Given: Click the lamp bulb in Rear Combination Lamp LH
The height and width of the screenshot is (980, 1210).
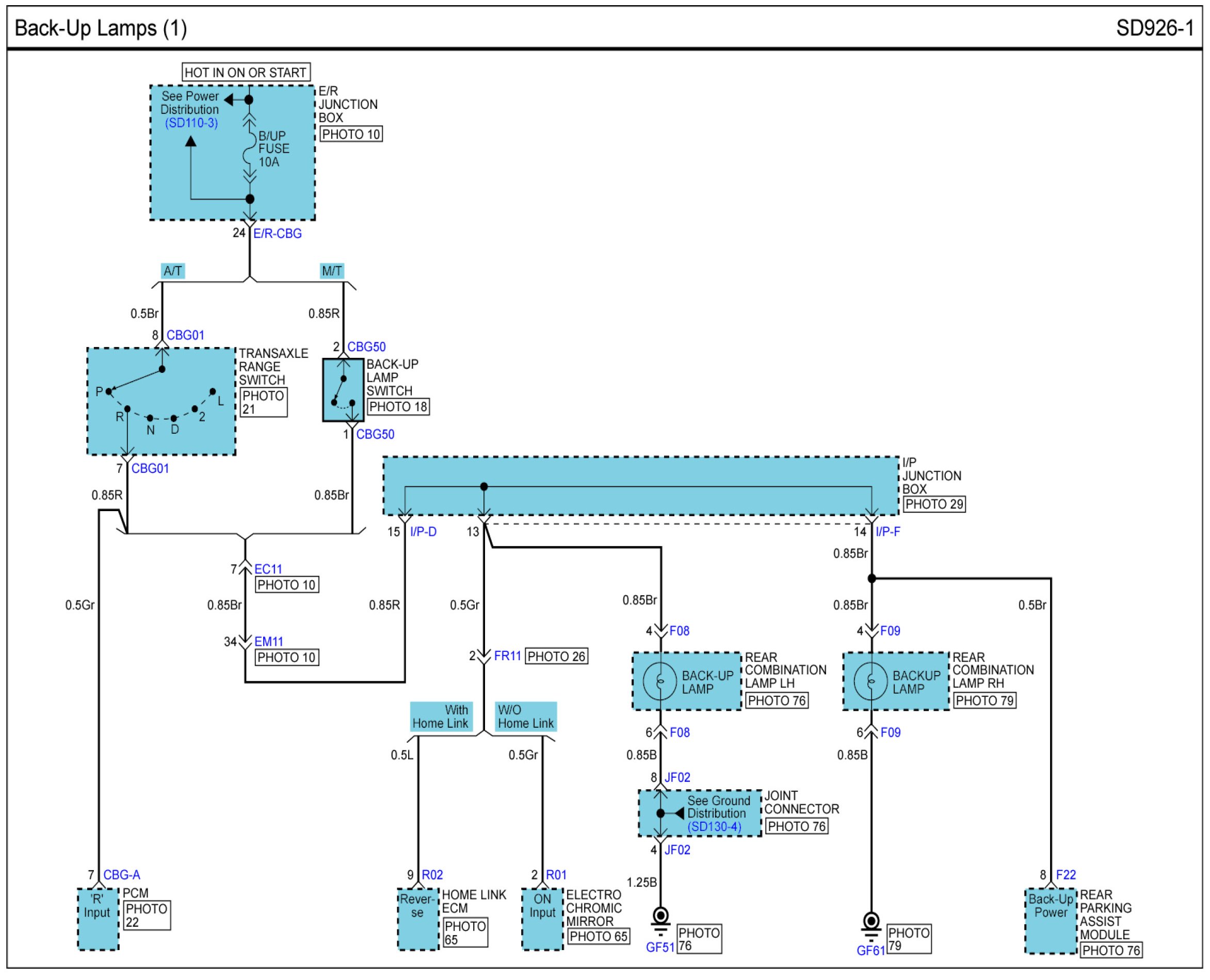Looking at the screenshot, I should (x=659, y=681).
